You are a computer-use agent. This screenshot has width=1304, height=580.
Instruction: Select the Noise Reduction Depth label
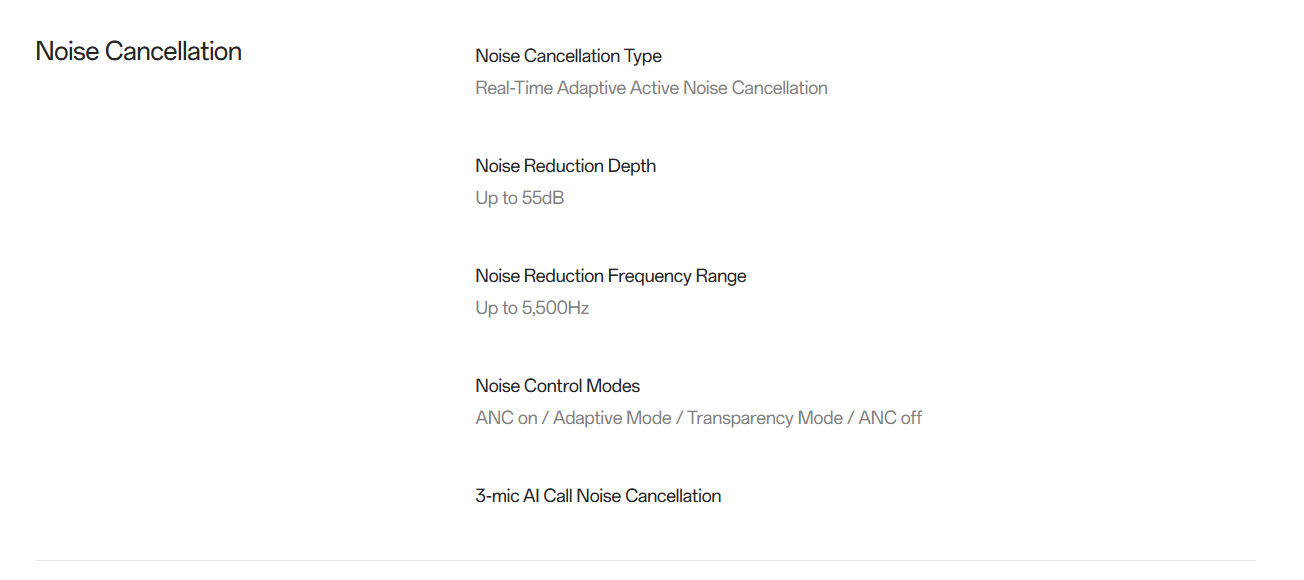point(565,166)
